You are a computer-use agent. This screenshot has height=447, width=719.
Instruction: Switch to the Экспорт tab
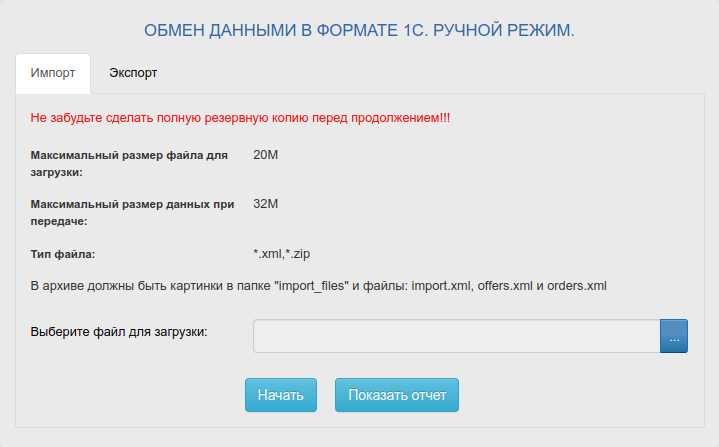click(133, 73)
